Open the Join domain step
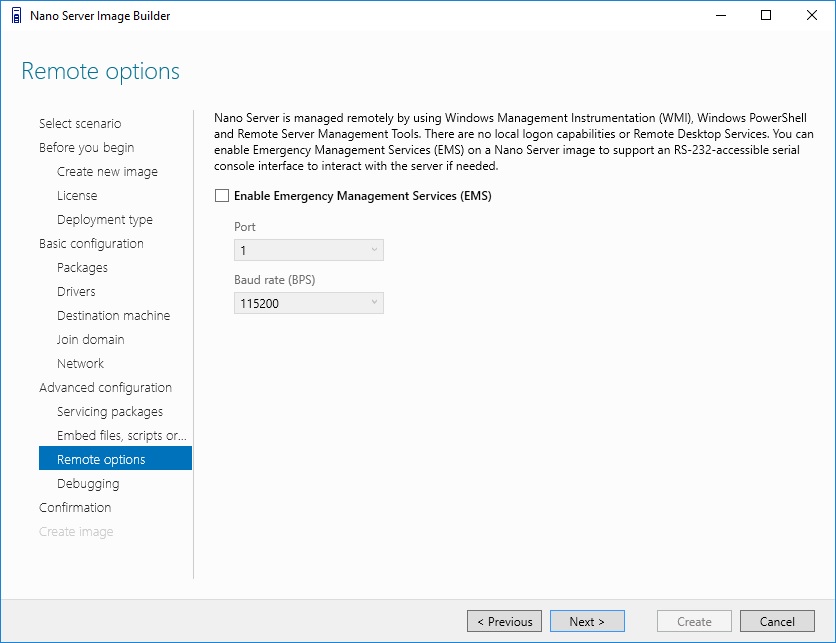Viewport: 836px width, 643px height. (x=91, y=340)
